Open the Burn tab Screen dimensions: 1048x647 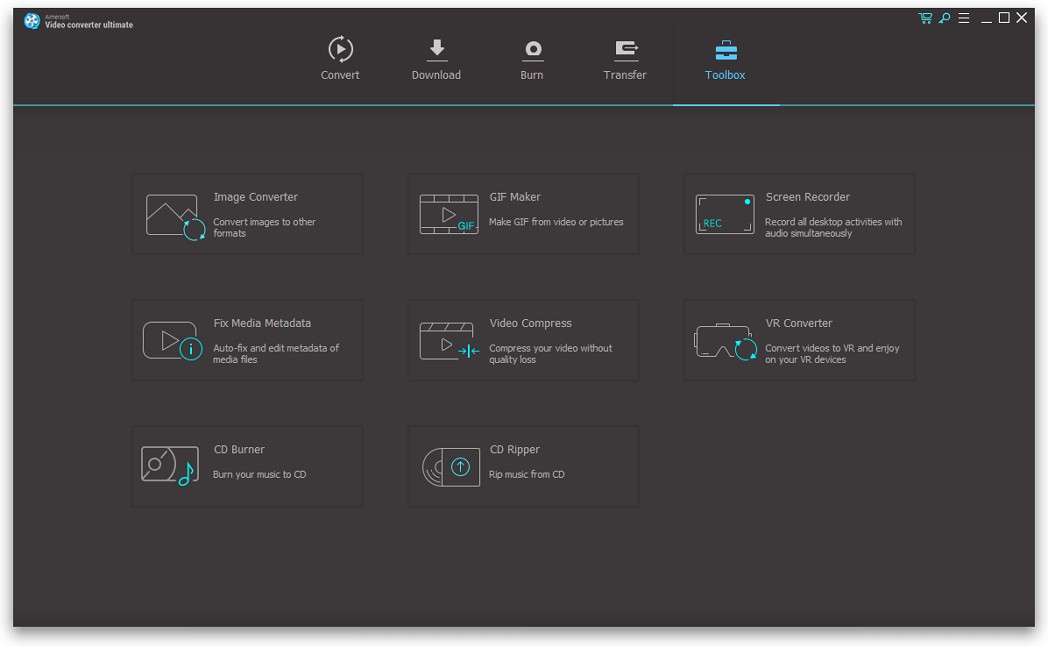(533, 57)
